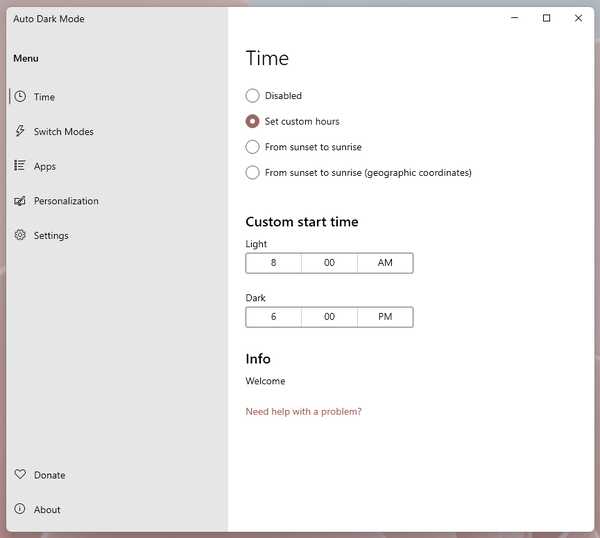Click the Apps list icon in sidebar
600x538 pixels.
click(20, 166)
